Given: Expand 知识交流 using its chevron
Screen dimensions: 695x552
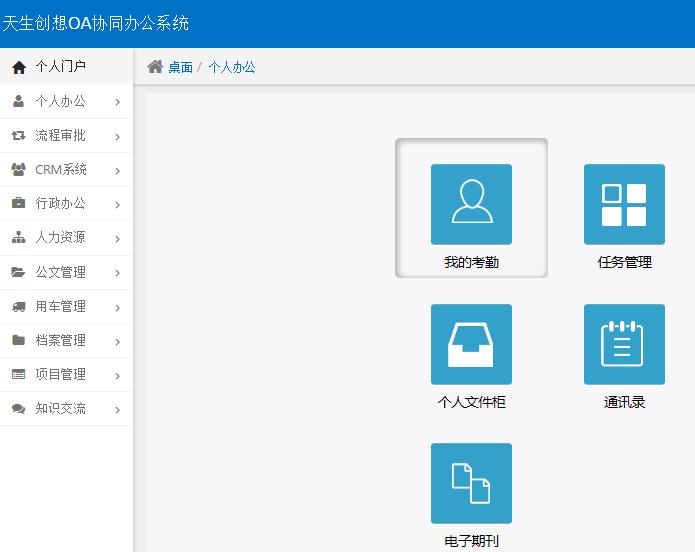Looking at the screenshot, I should (117, 410).
